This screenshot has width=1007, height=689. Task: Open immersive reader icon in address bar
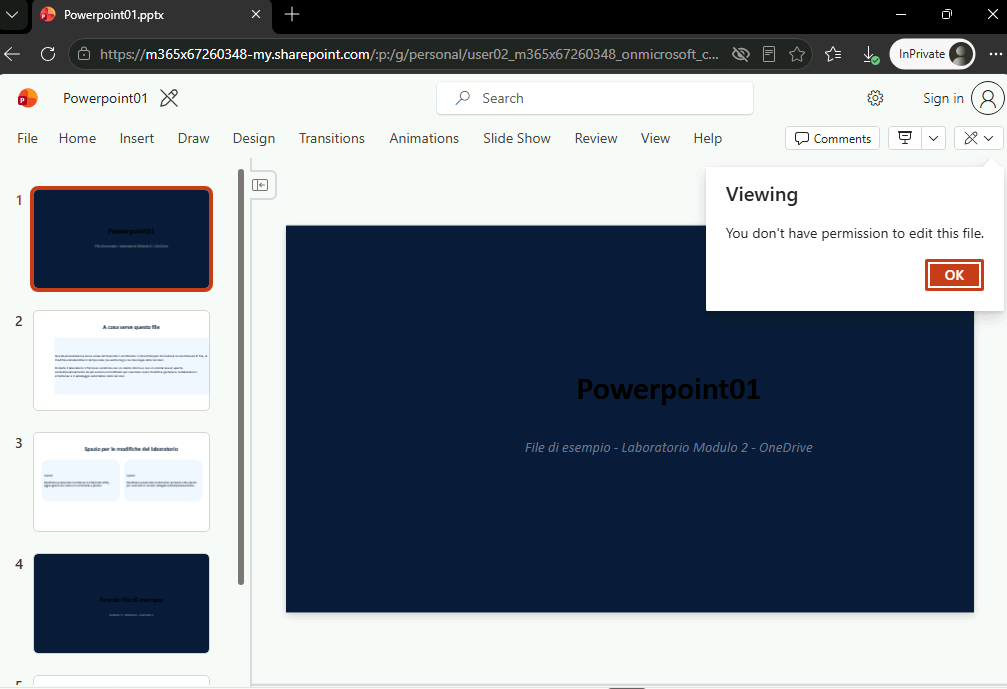pos(769,54)
